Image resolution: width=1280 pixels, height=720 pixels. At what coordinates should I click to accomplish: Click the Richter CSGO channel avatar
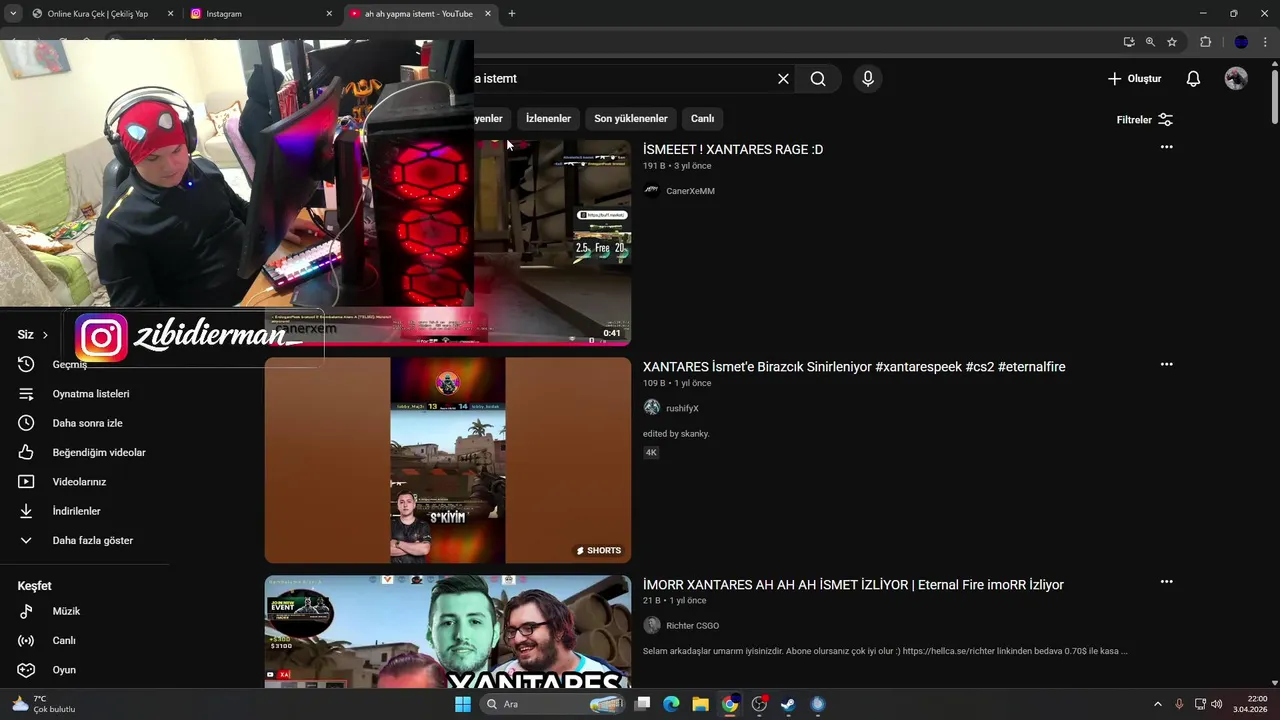(652, 625)
